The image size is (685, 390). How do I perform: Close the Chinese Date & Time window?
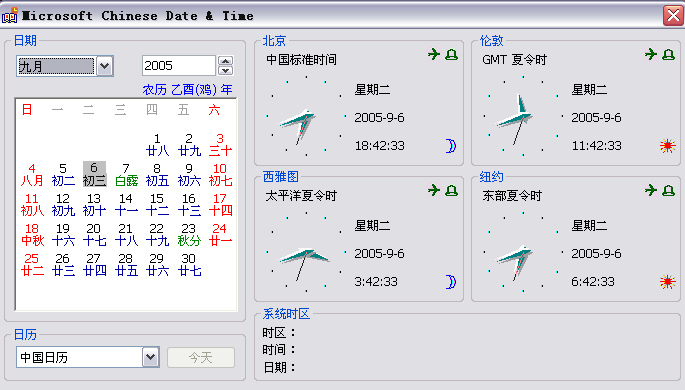tap(673, 16)
